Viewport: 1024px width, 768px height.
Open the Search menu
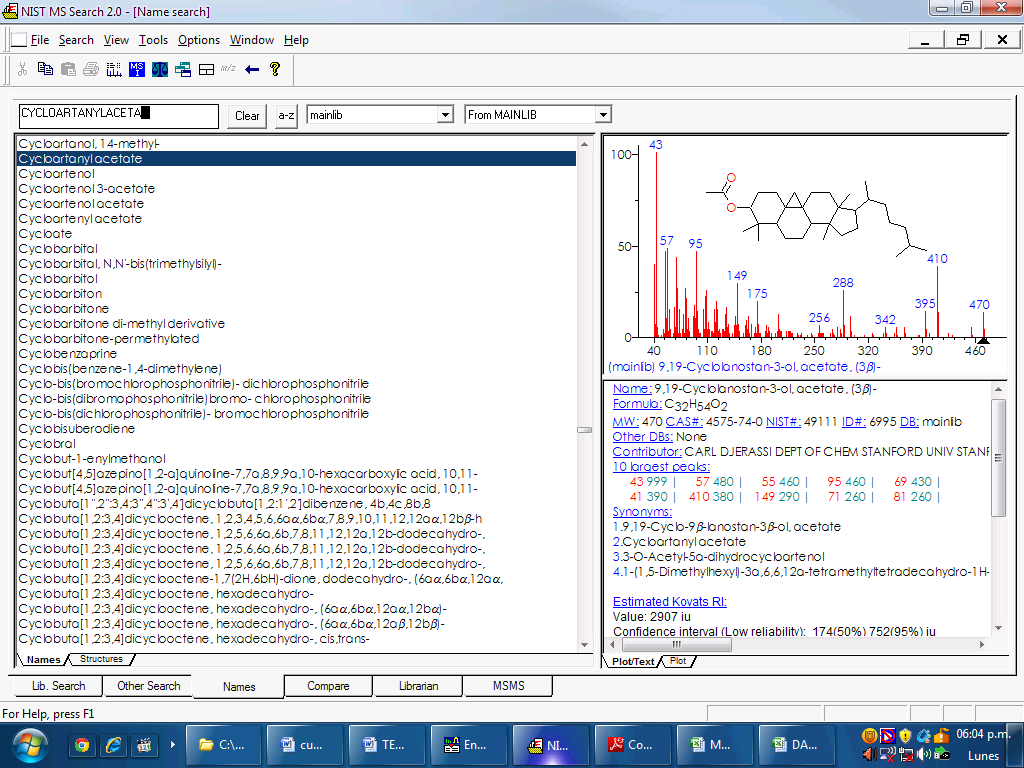coord(76,40)
